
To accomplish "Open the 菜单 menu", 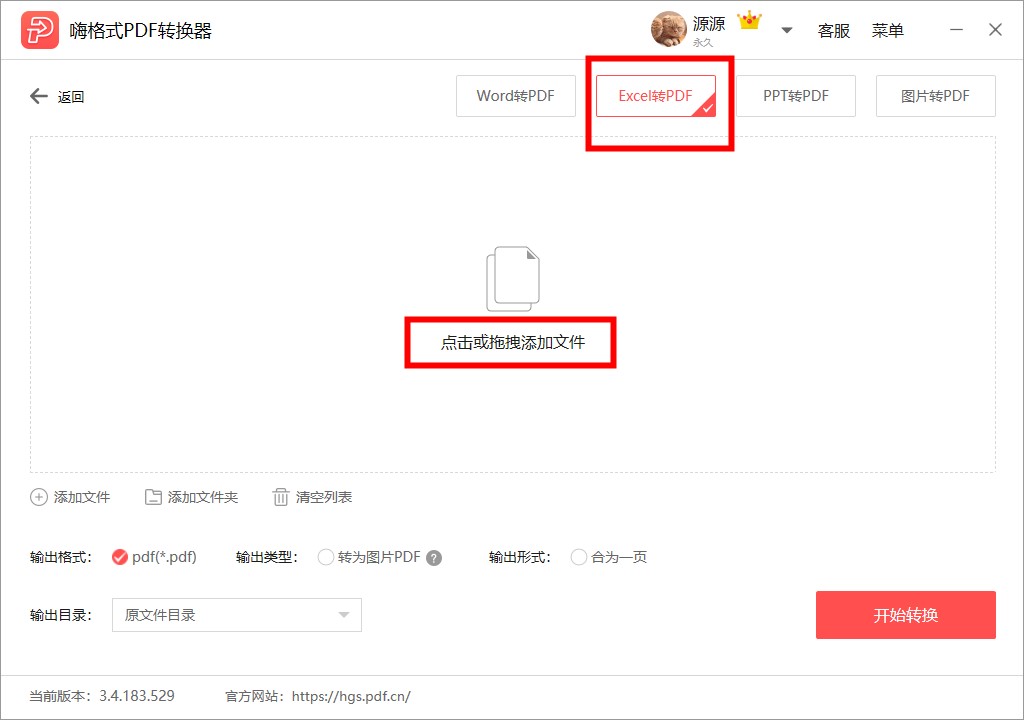I will pos(888,31).
